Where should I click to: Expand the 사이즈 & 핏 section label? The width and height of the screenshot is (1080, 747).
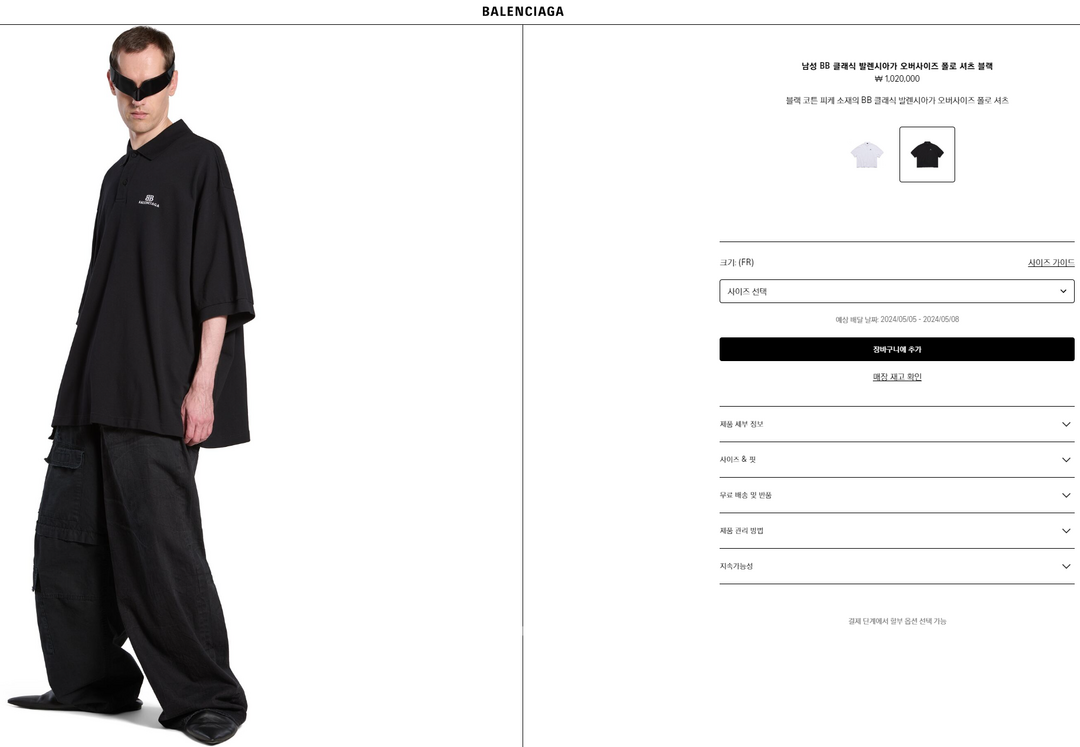point(738,460)
